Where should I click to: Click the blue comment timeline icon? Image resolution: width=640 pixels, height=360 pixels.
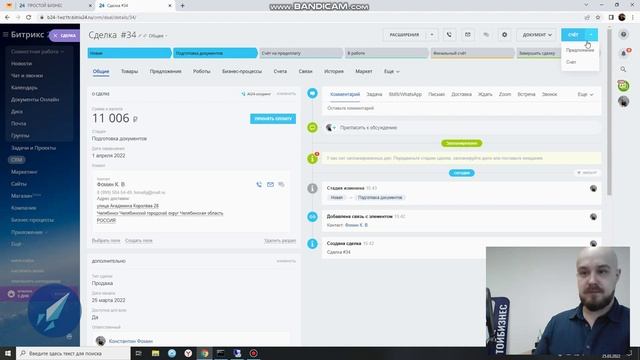point(312,93)
